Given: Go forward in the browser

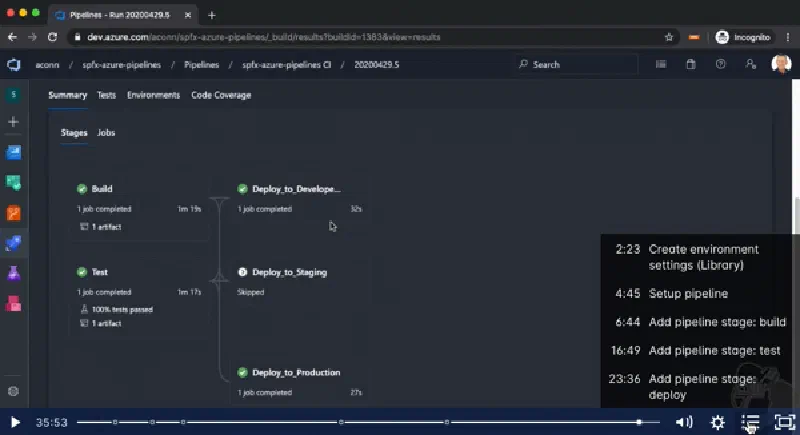Looking at the screenshot, I should [x=32, y=37].
